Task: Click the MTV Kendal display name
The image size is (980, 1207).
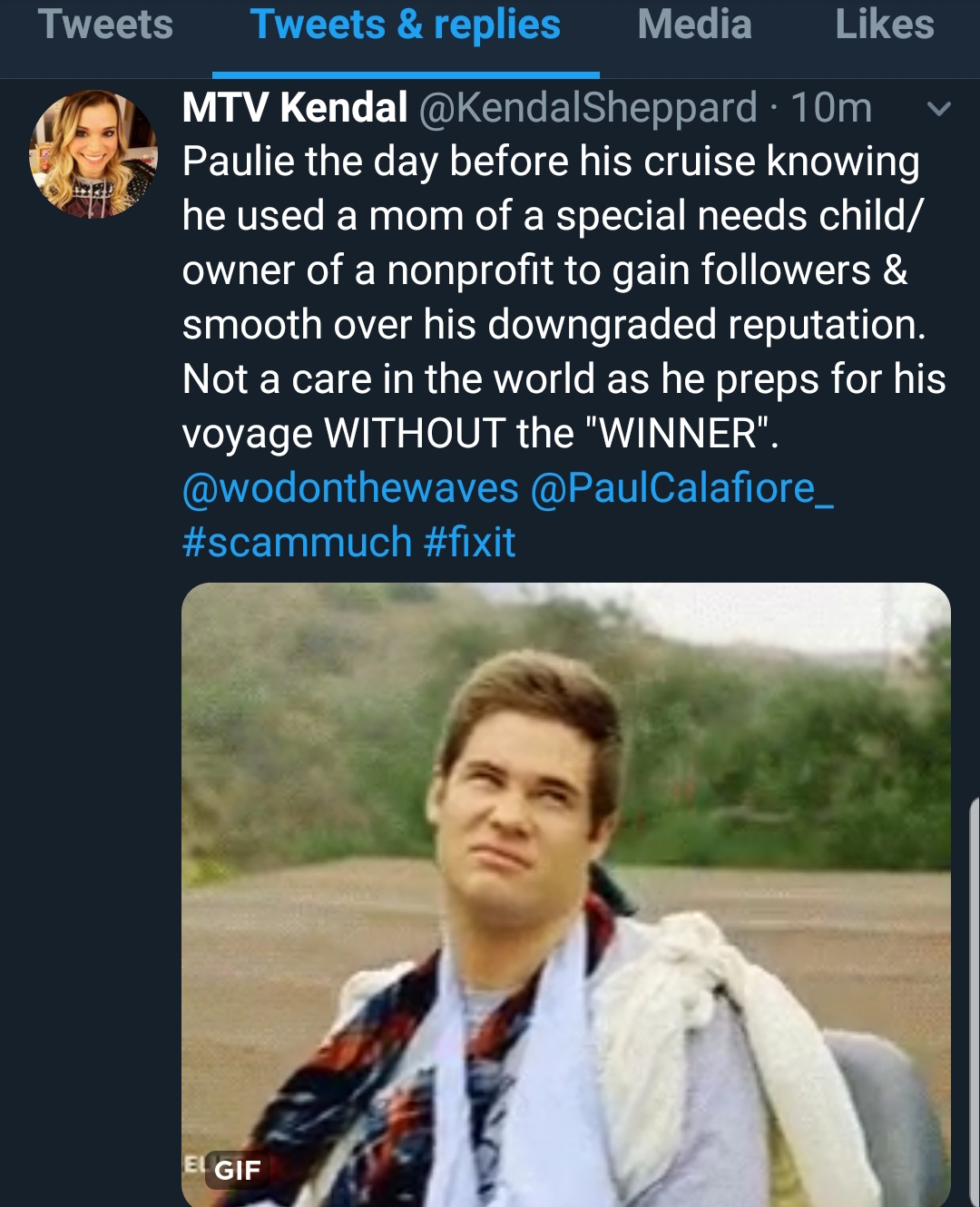Action: pyautogui.click(x=295, y=108)
